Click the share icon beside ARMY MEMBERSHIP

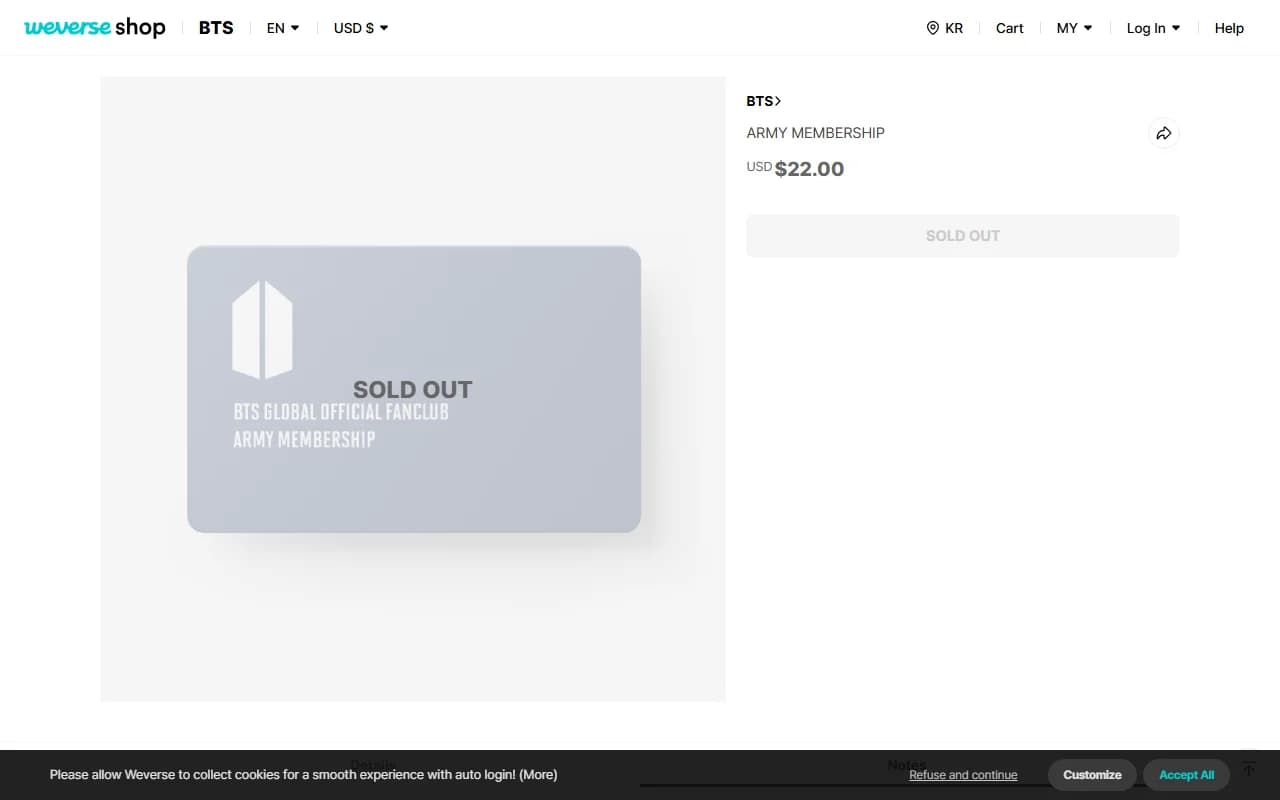[1163, 133]
